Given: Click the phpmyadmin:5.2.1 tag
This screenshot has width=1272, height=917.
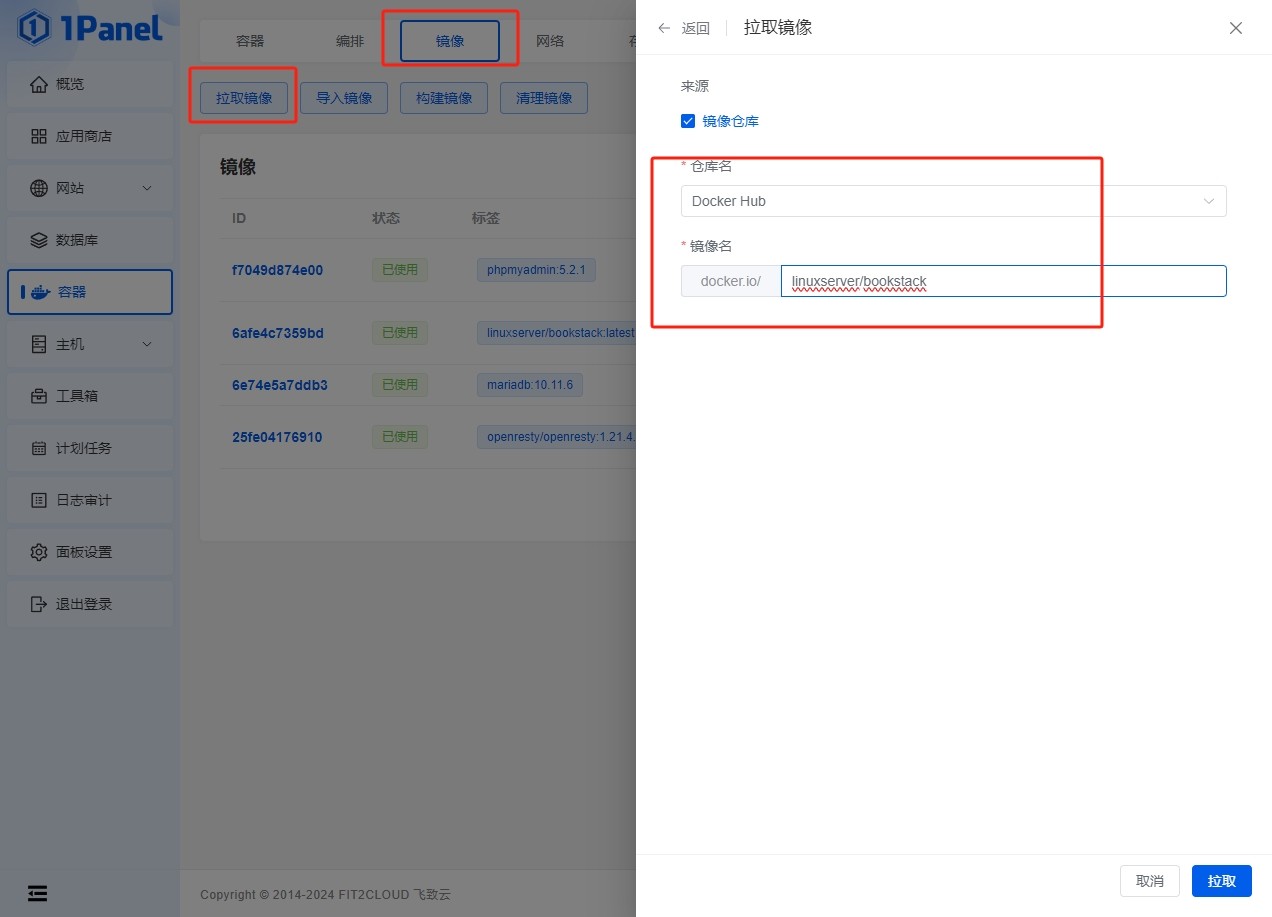Looking at the screenshot, I should [537, 270].
